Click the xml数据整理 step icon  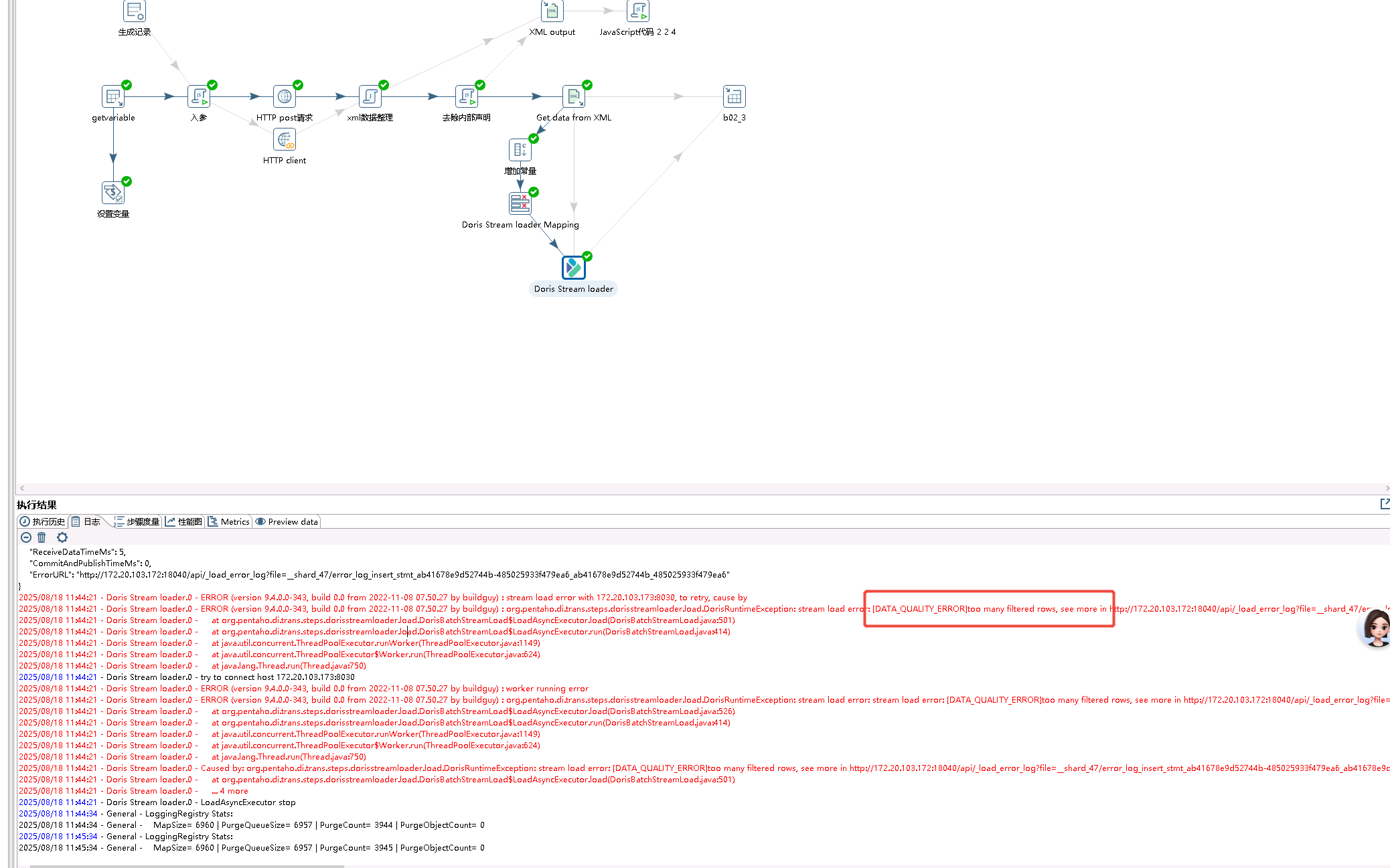[x=370, y=96]
